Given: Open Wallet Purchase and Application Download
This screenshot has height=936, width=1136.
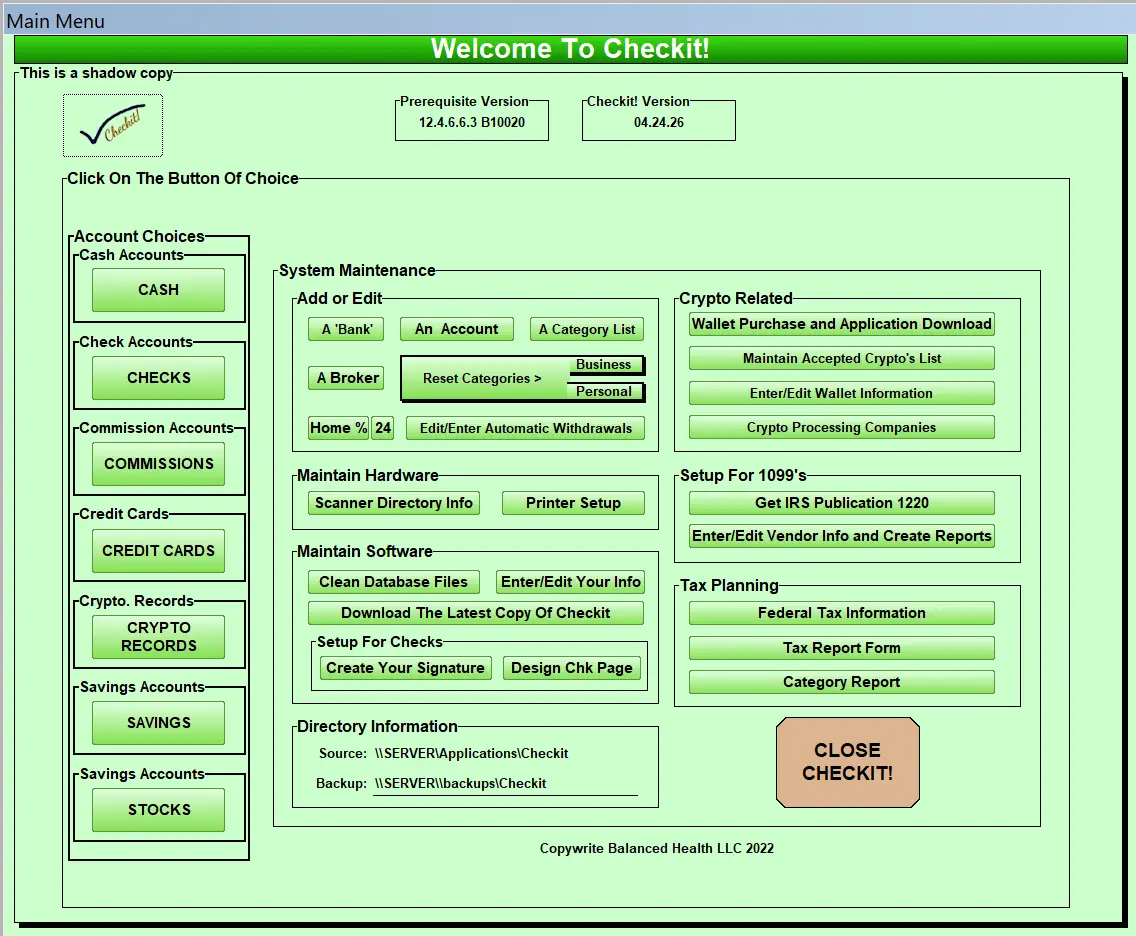Looking at the screenshot, I should (841, 325).
